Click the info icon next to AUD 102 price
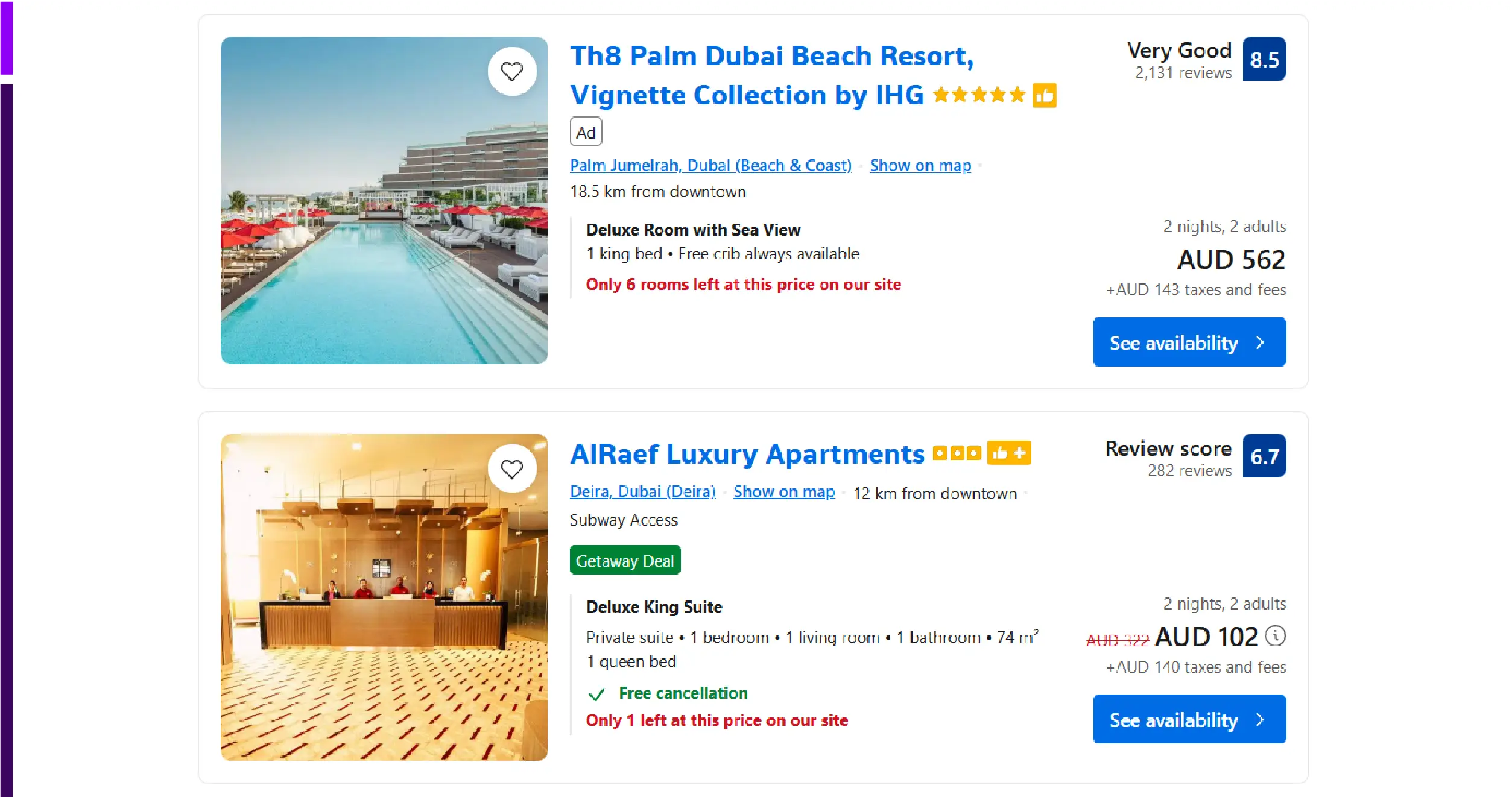1512x797 pixels. click(1276, 636)
